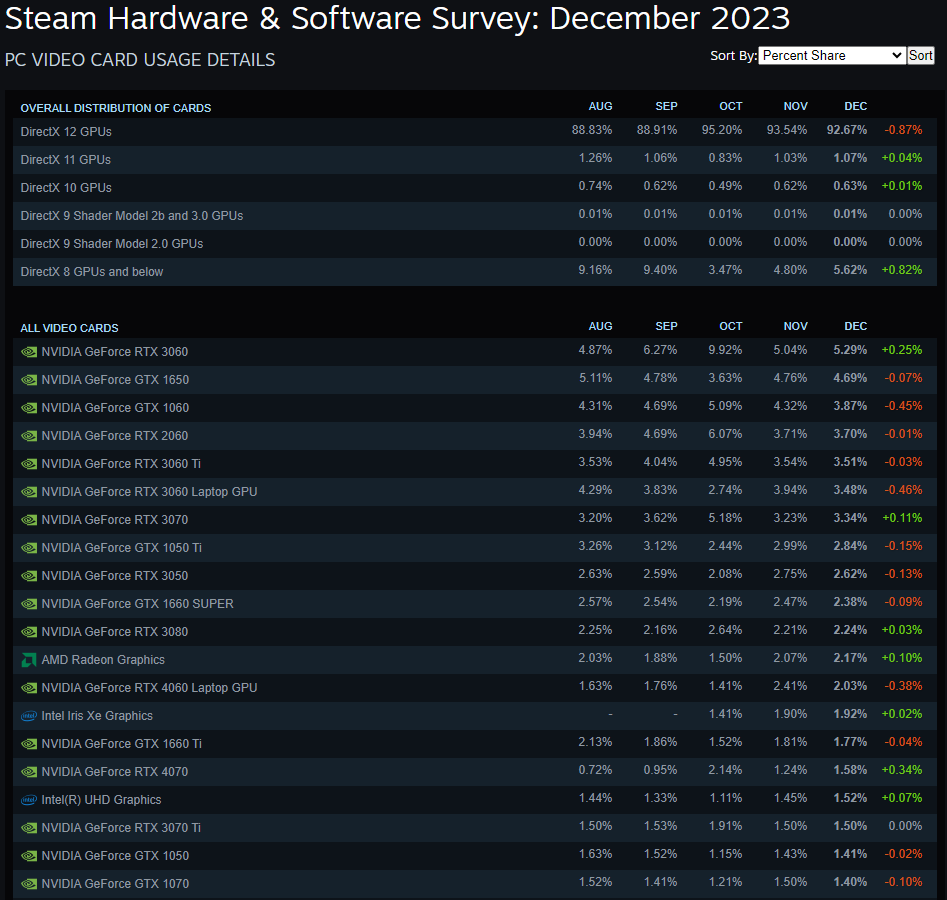Click RTX 3060 December share 5.29%
The height and width of the screenshot is (900, 947).
pyautogui.click(x=850, y=350)
